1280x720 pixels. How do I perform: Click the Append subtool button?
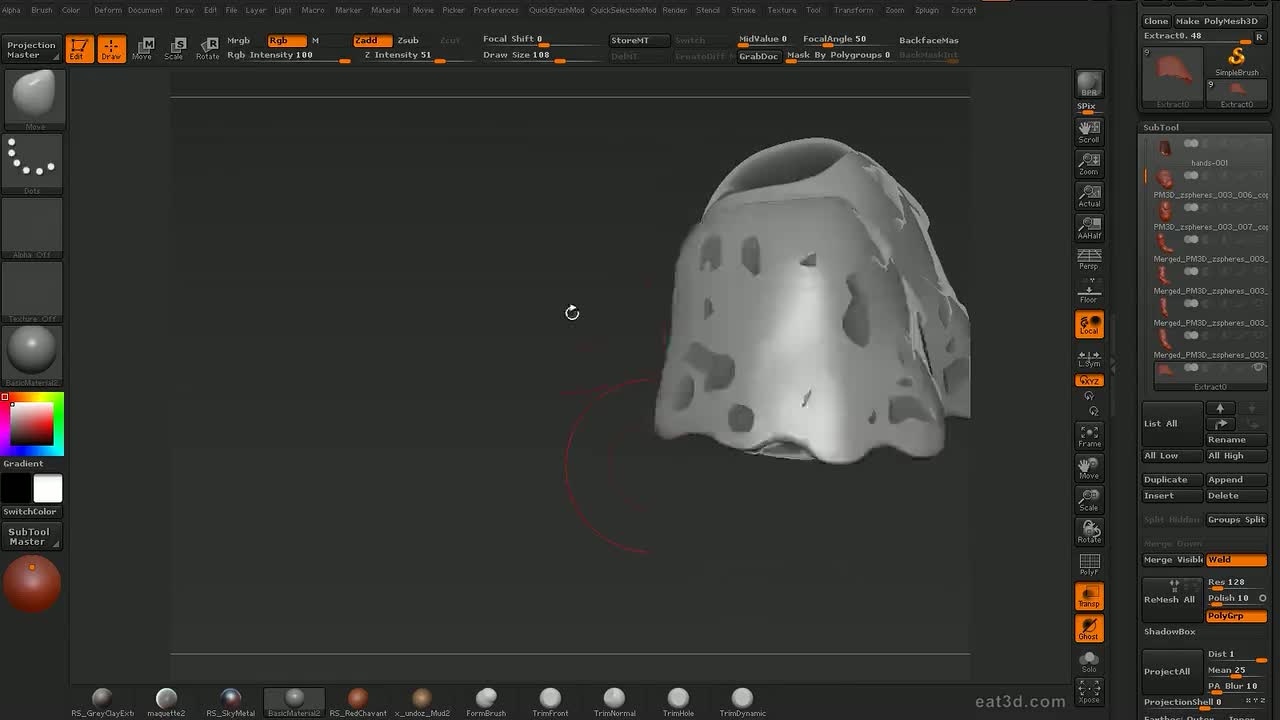point(1236,480)
